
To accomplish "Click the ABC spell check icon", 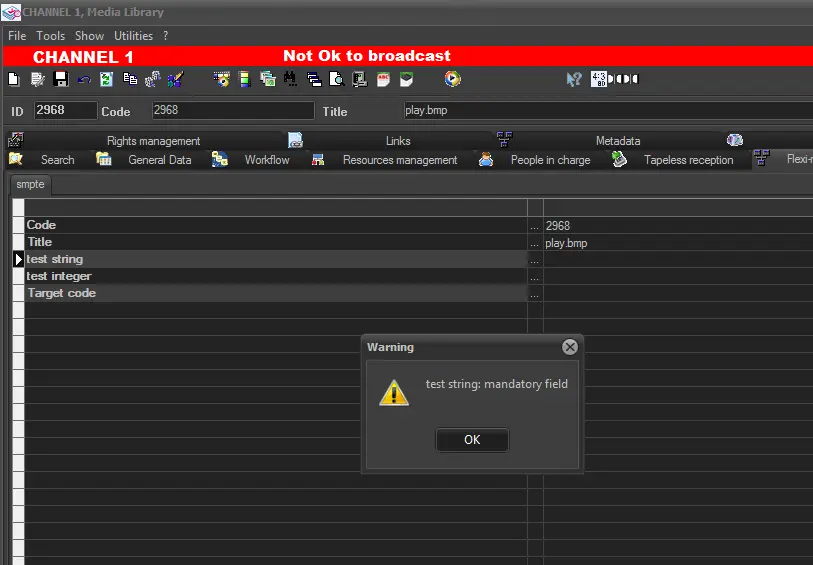I will coord(383,79).
